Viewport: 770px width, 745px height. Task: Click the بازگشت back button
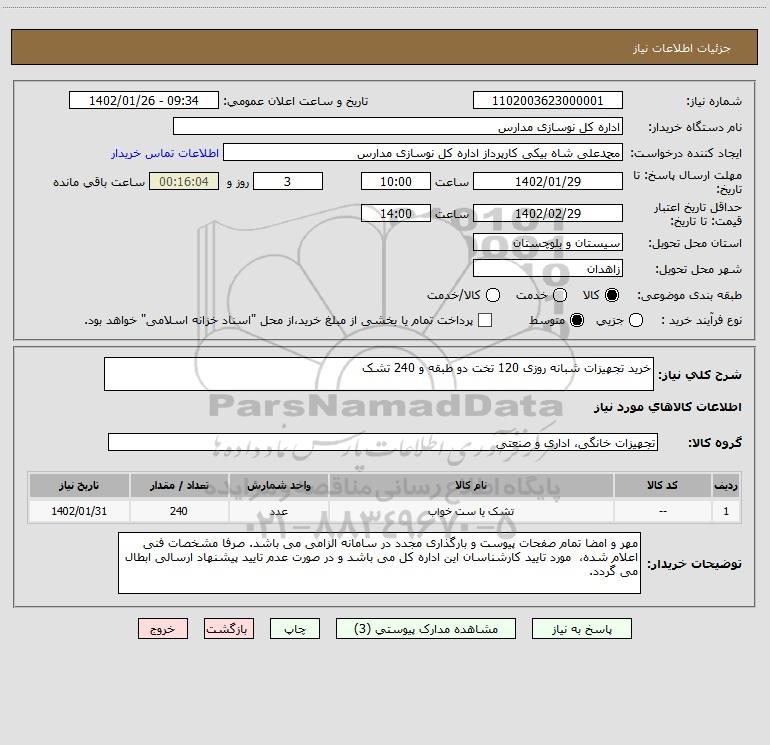[229, 629]
